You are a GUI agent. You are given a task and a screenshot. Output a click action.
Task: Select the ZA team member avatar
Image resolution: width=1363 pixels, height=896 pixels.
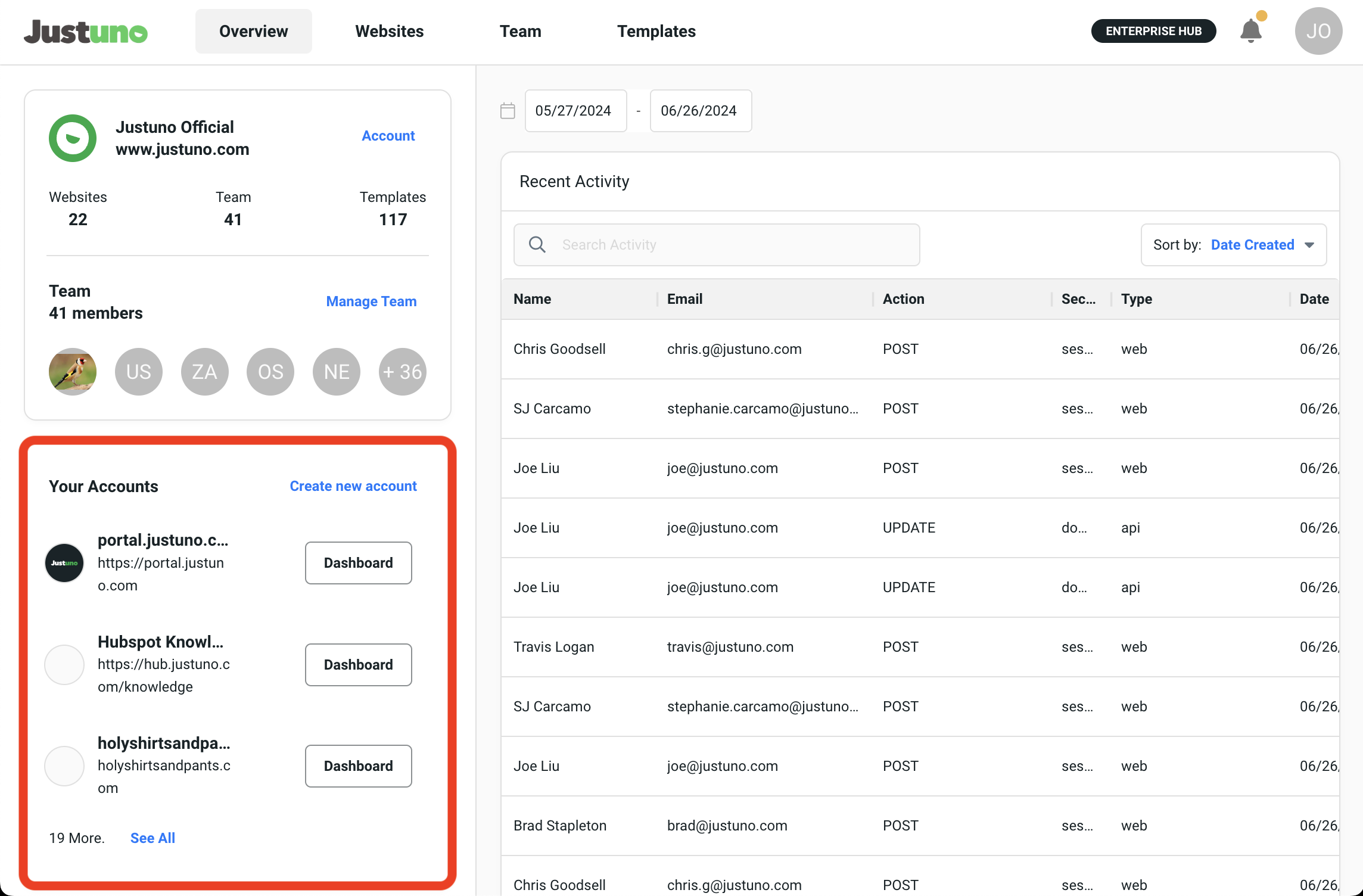[x=204, y=372]
